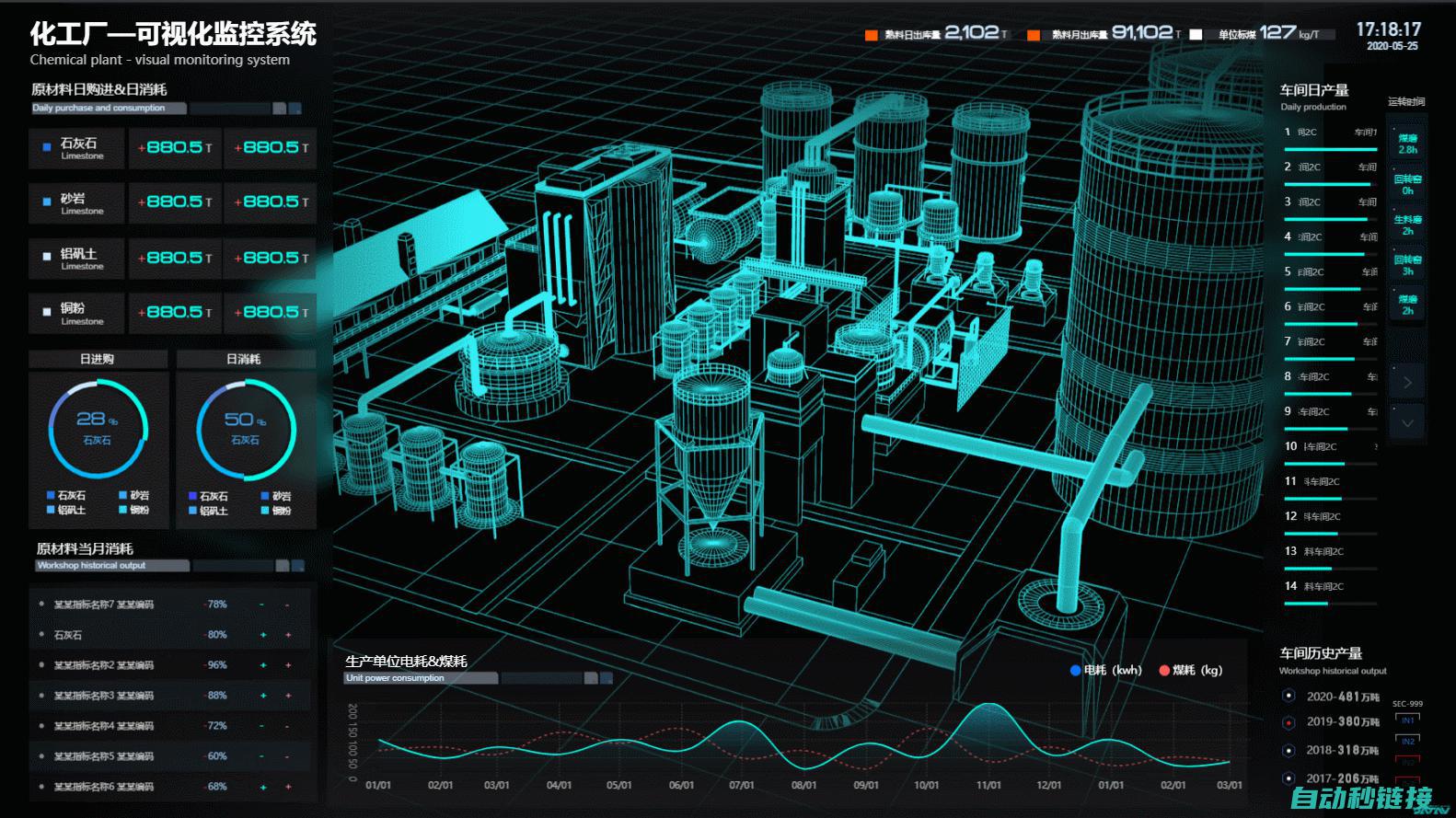Click the blue square icon beside 砂岩 Limestone

tap(47, 202)
